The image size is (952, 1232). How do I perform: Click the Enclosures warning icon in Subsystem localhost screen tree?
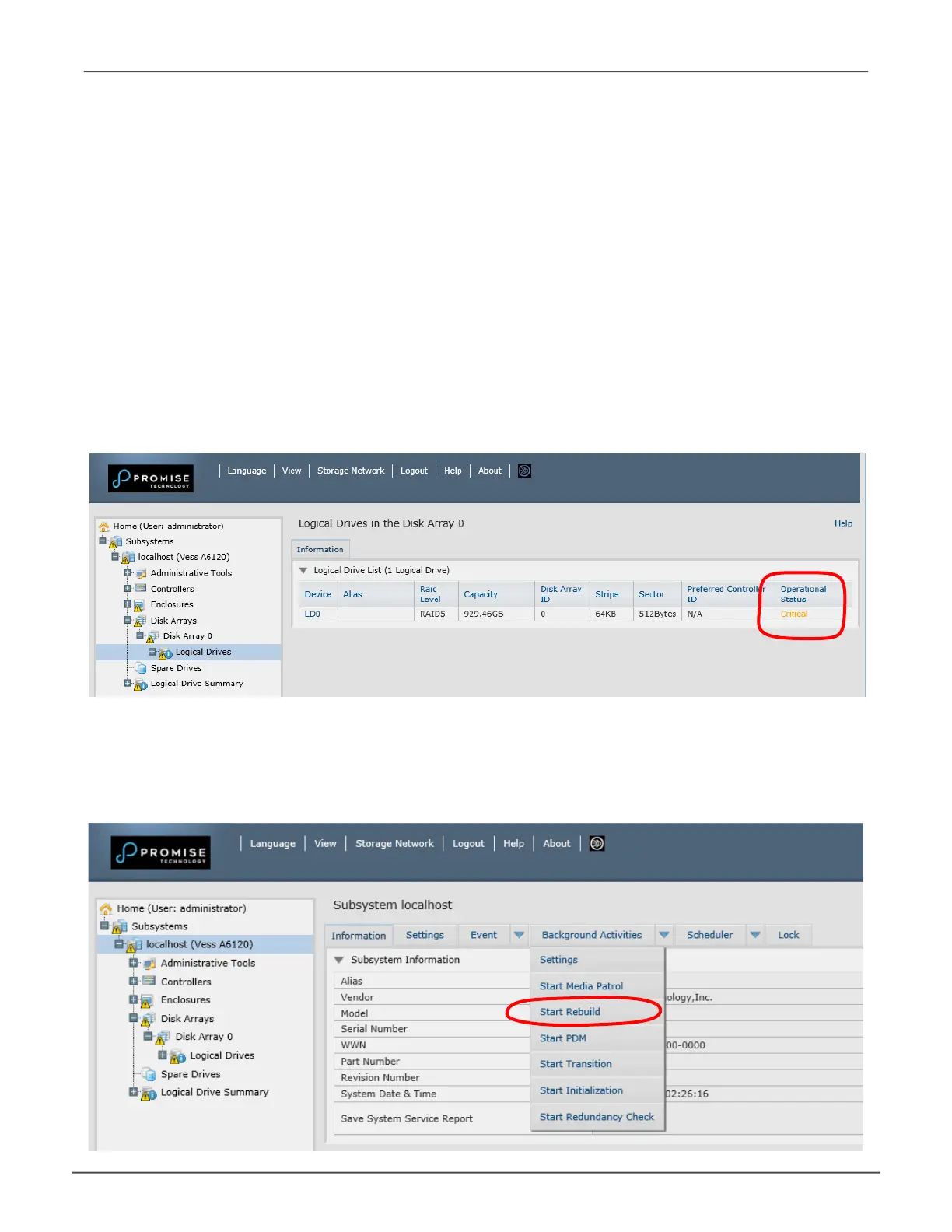pyautogui.click(x=147, y=1001)
